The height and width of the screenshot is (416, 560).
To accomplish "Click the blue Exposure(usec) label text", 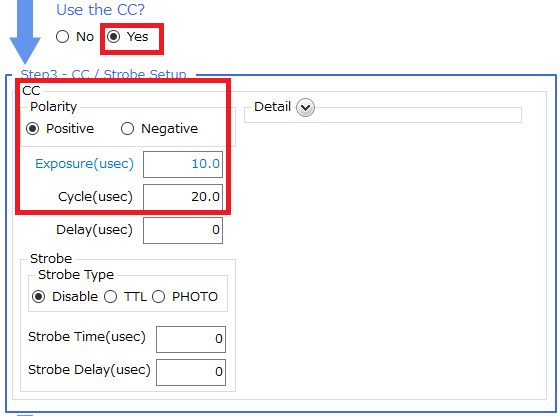I will pos(84,164).
